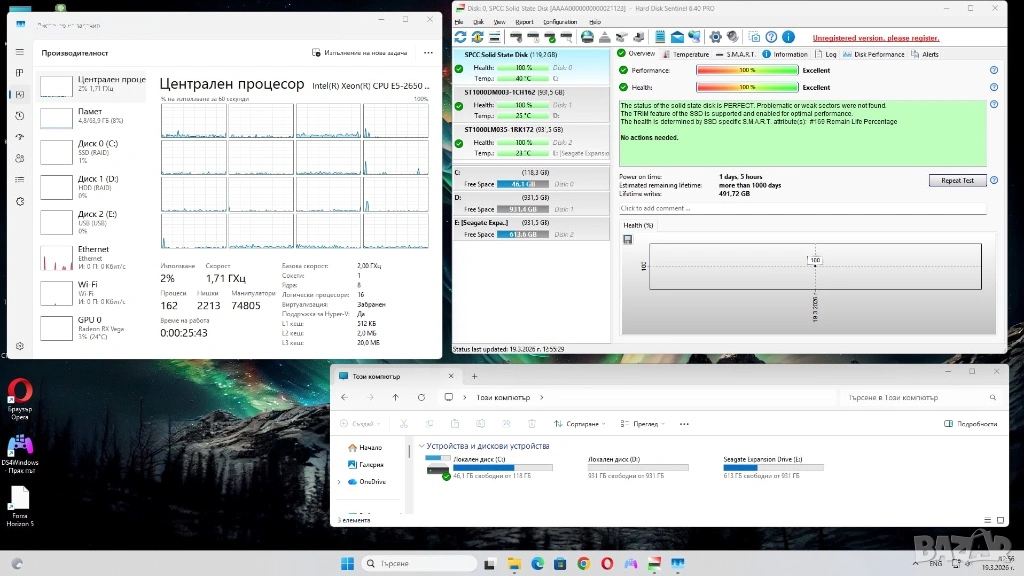Image resolution: width=1024 pixels, height=576 pixels.
Task: Collapse the Devices and drives group header
Action: (x=422, y=446)
